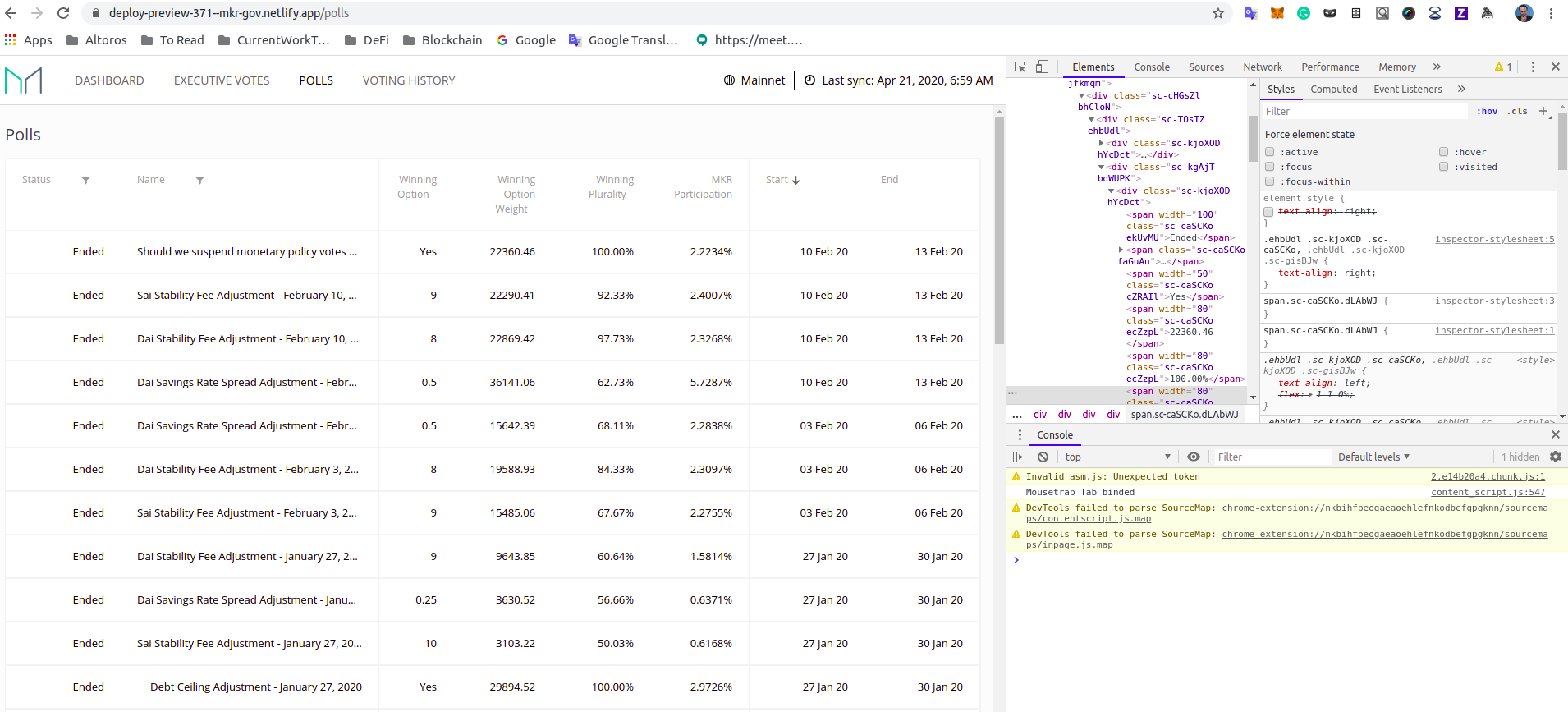Enable the :active force state checkbox
Viewport: 1568px width, 712px height.
[1269, 152]
